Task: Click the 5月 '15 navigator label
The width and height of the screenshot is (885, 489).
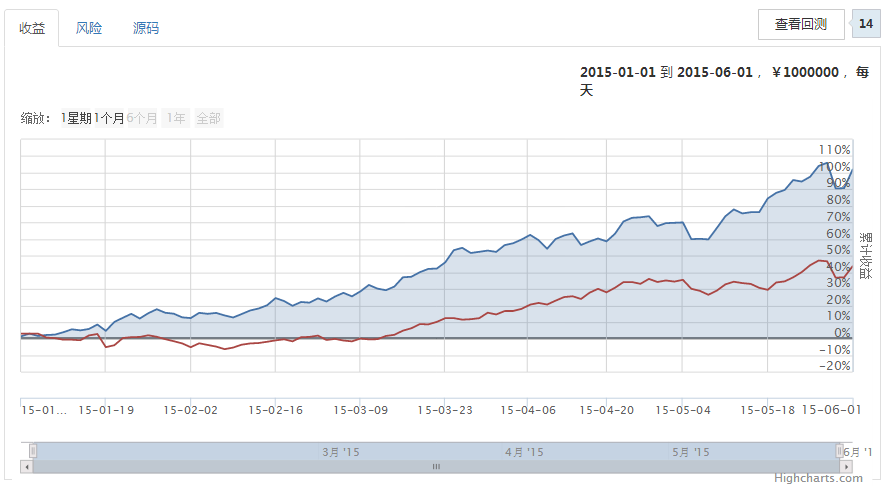Action: click(691, 452)
